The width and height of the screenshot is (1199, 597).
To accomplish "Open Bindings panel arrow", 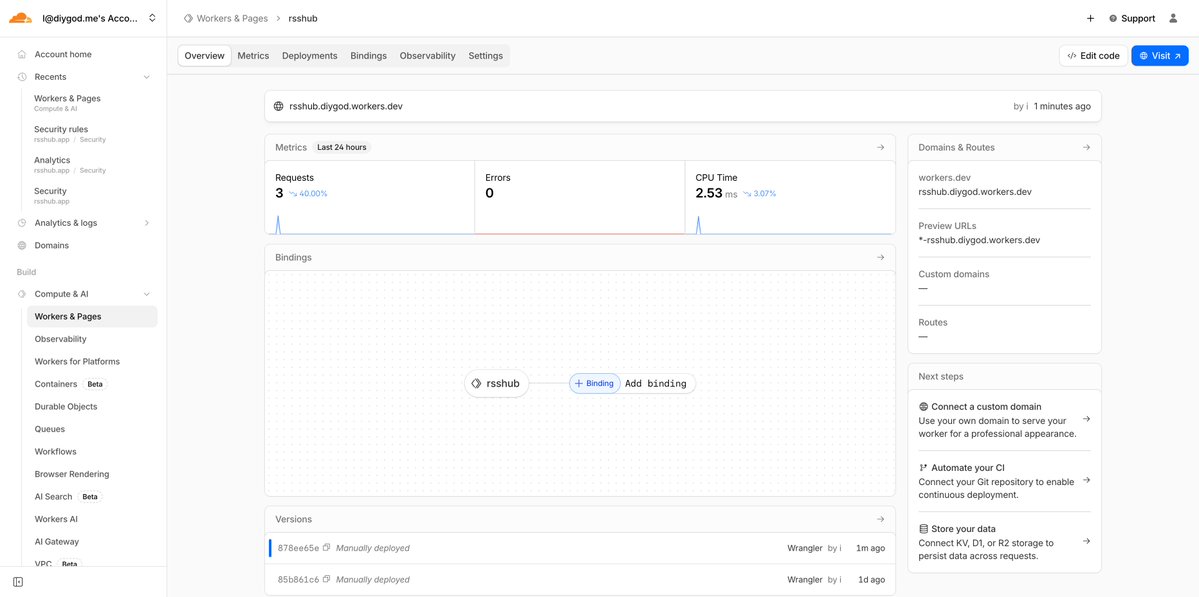I will tap(880, 258).
